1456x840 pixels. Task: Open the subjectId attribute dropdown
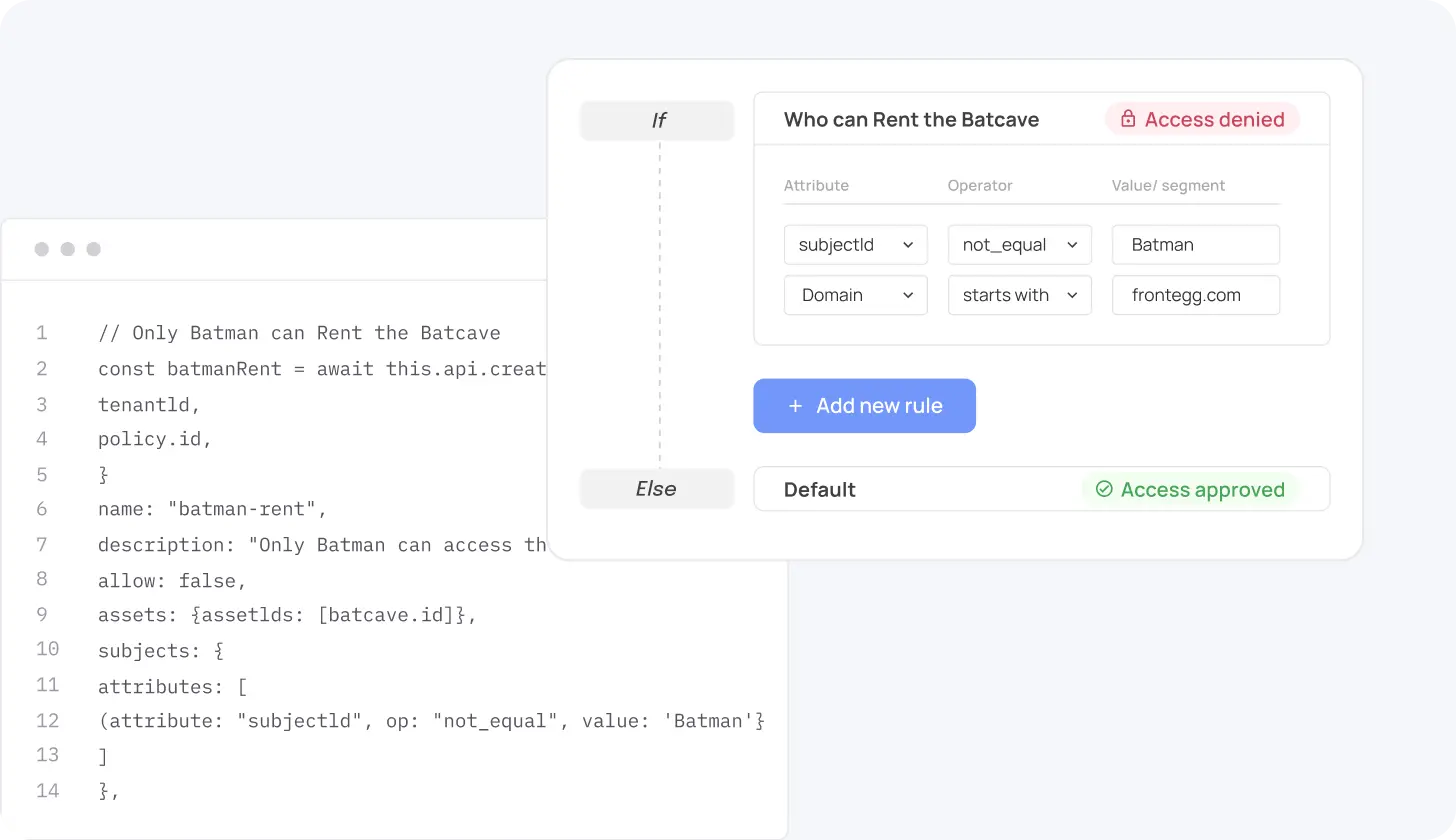(x=855, y=245)
